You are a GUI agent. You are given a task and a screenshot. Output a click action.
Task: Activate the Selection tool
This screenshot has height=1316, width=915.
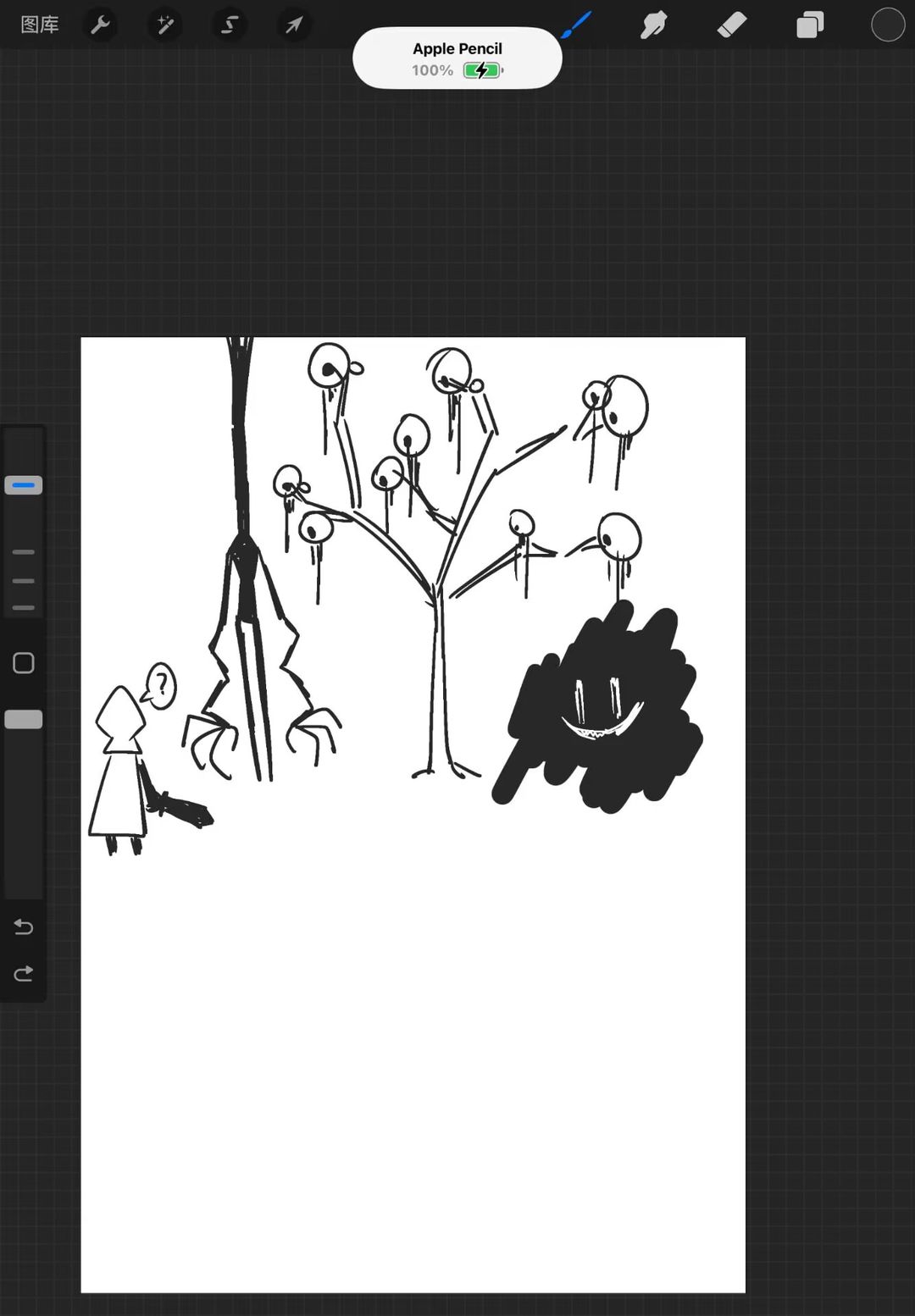(x=230, y=25)
